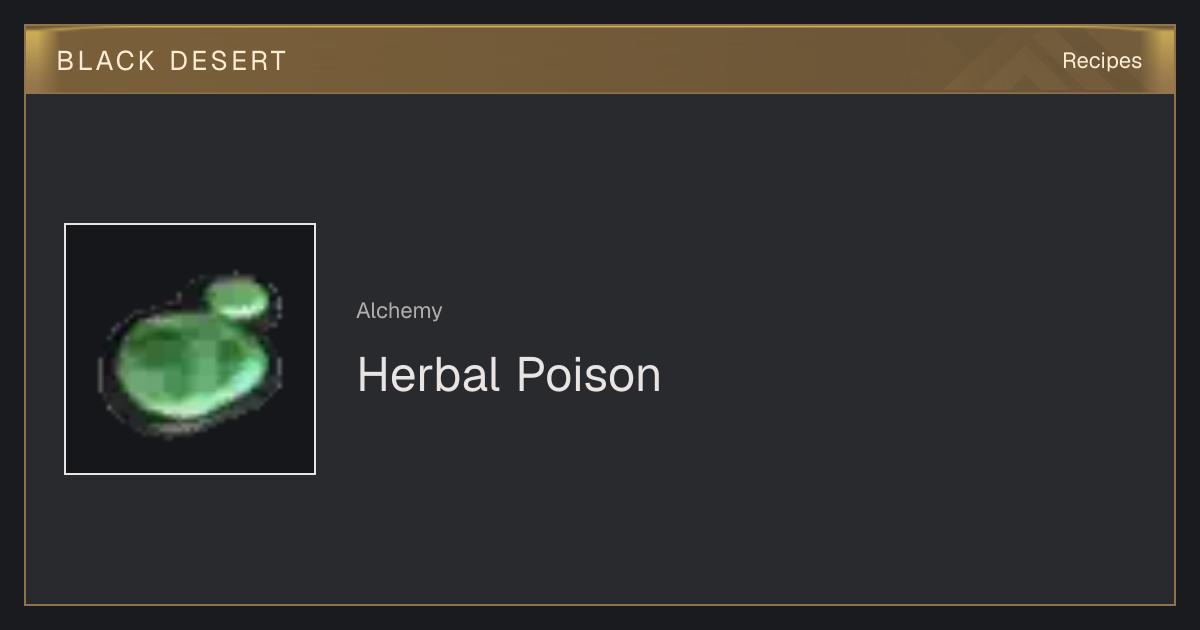Image resolution: width=1200 pixels, height=630 pixels.
Task: Click the gold header banner
Action: pos(600,60)
